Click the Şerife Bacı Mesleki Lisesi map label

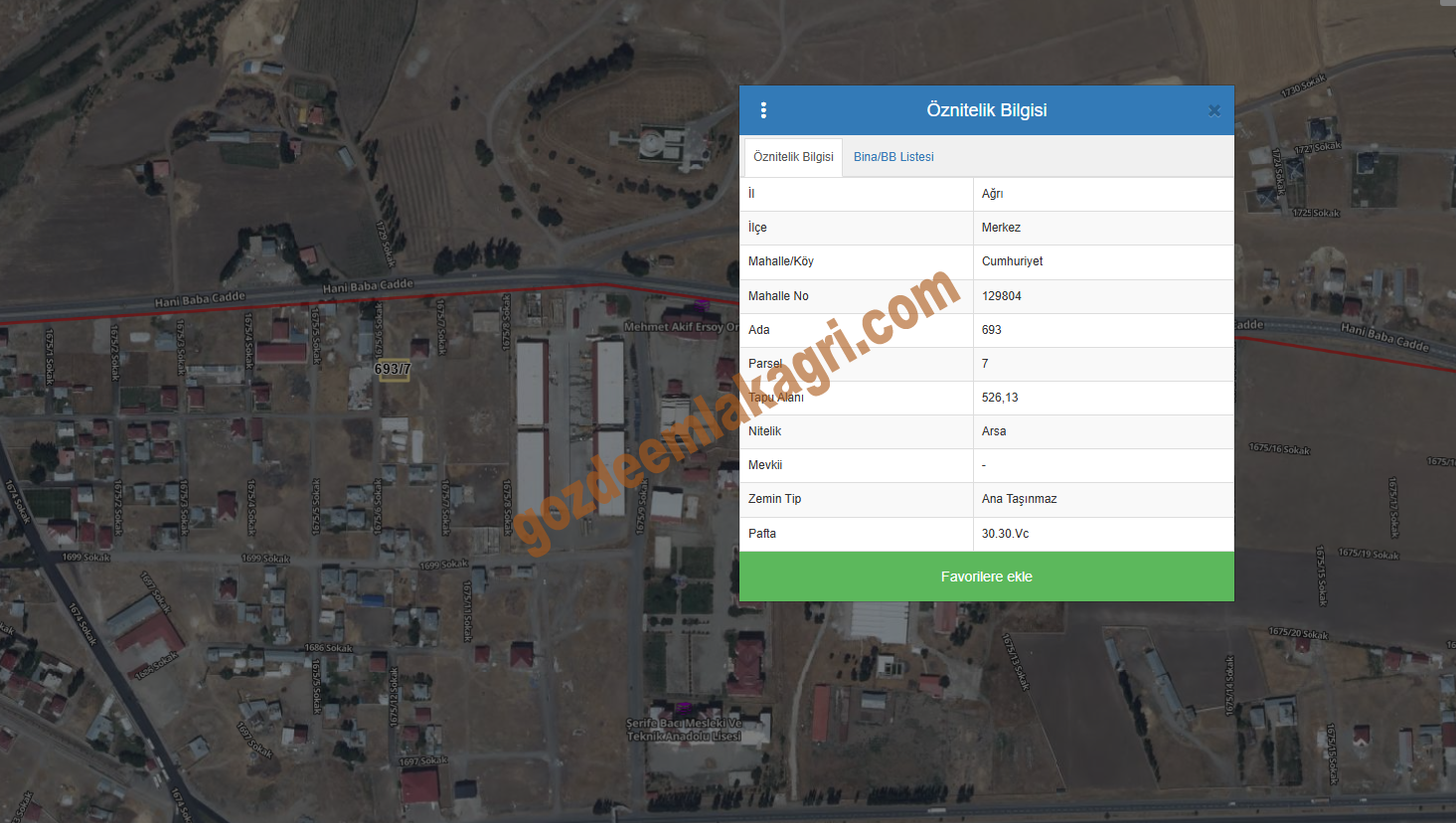pyautogui.click(x=684, y=730)
